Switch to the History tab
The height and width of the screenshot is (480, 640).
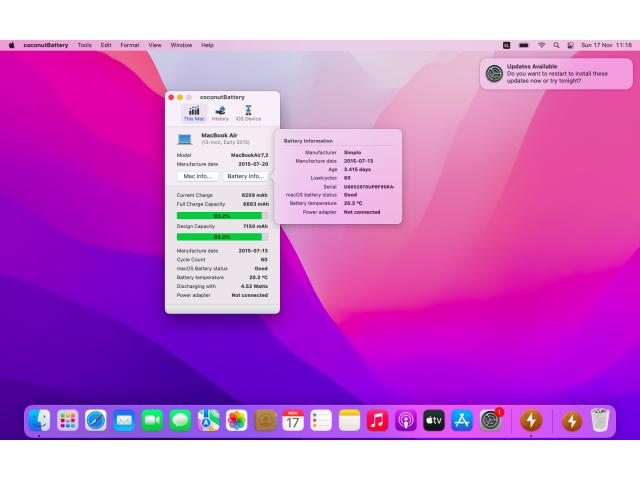(220, 113)
